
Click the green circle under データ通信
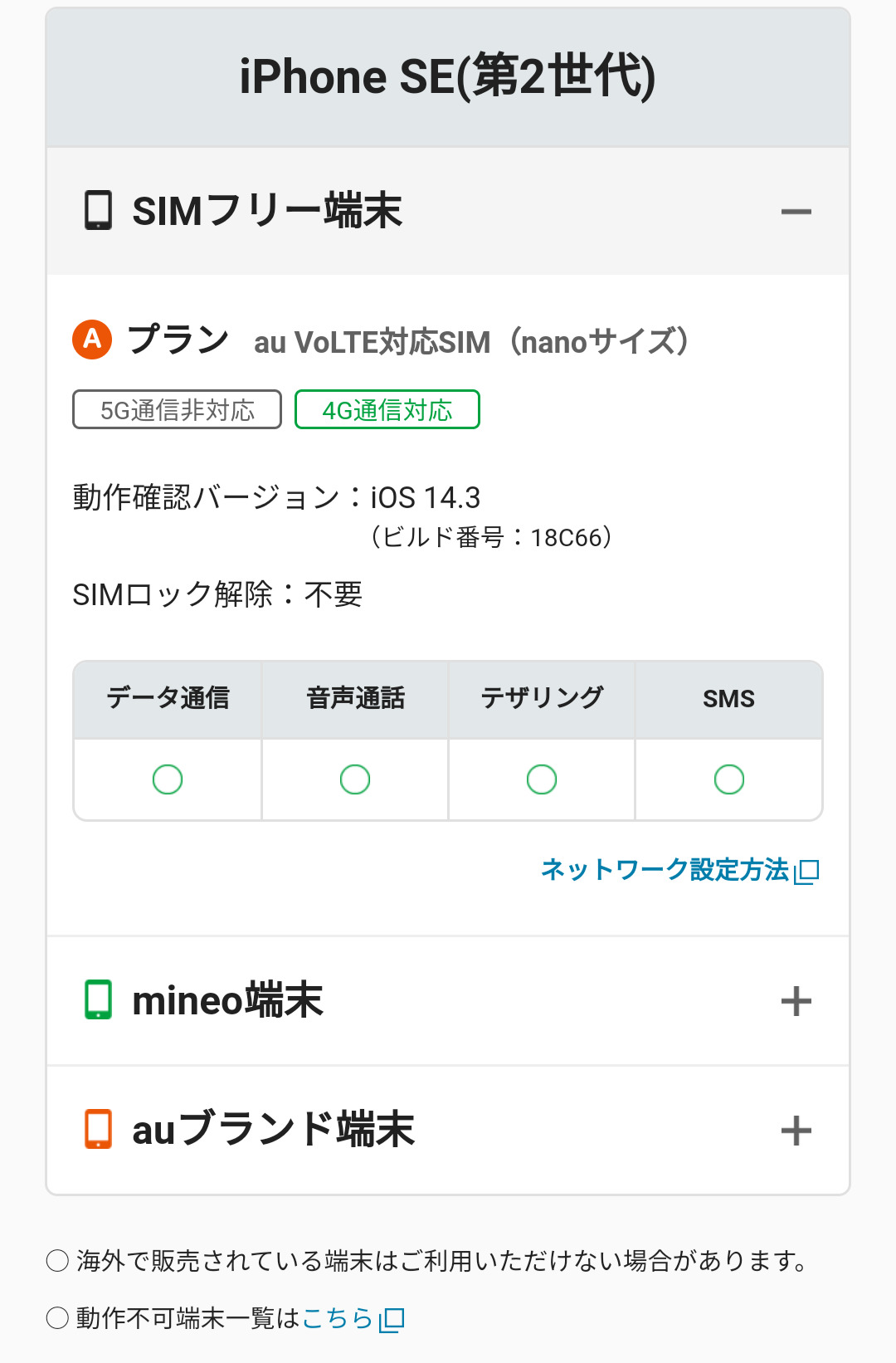pyautogui.click(x=168, y=779)
